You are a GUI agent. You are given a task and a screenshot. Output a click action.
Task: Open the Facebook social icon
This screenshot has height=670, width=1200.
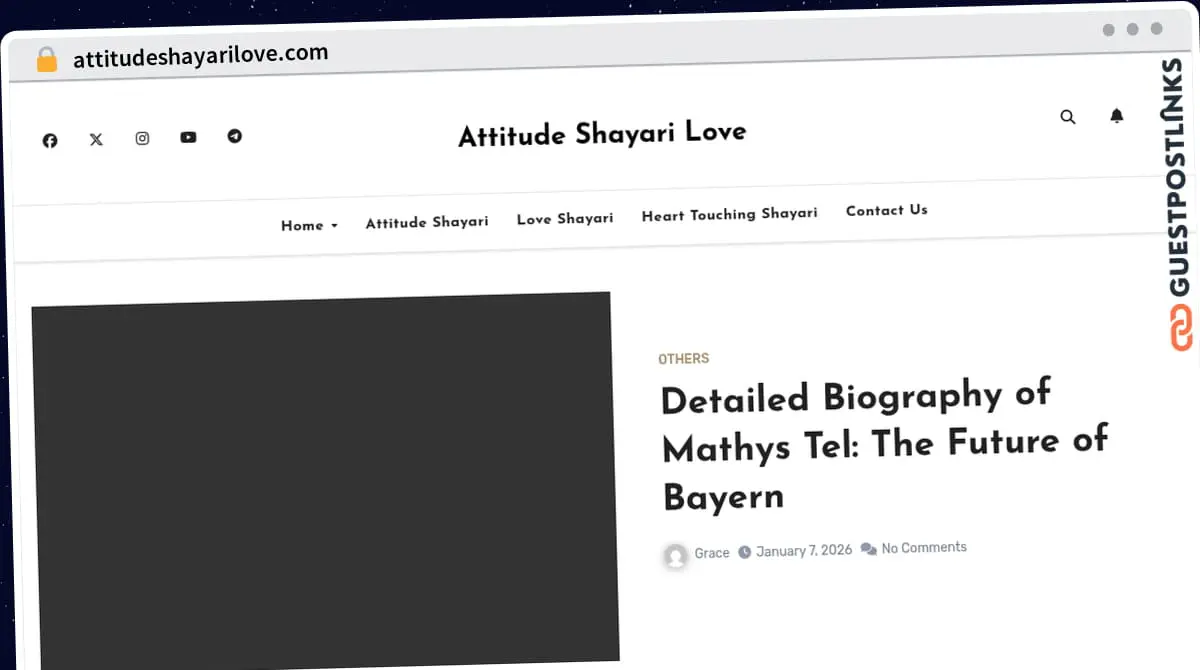50,140
